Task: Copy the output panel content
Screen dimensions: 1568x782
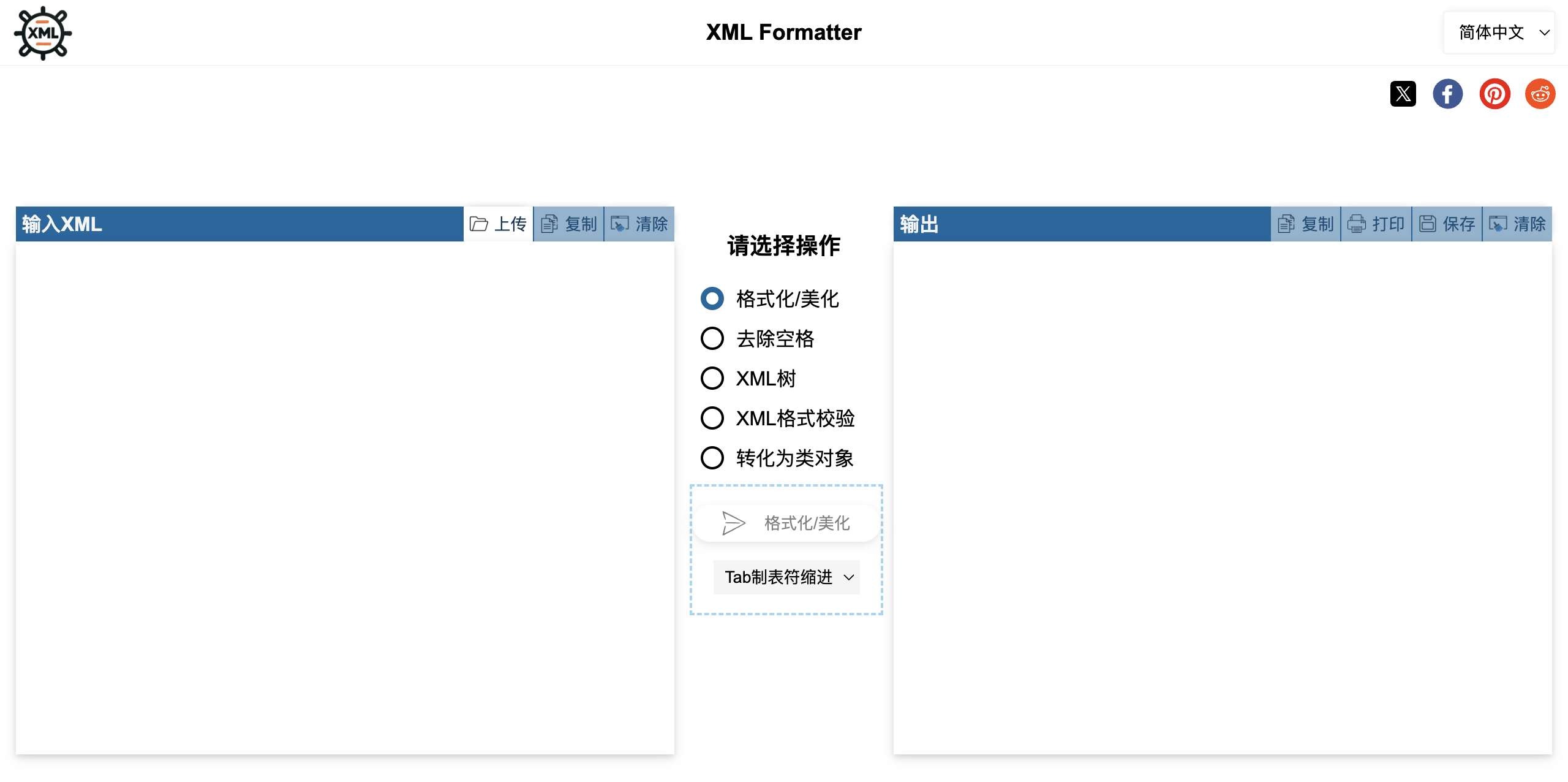Action: pos(1306,224)
